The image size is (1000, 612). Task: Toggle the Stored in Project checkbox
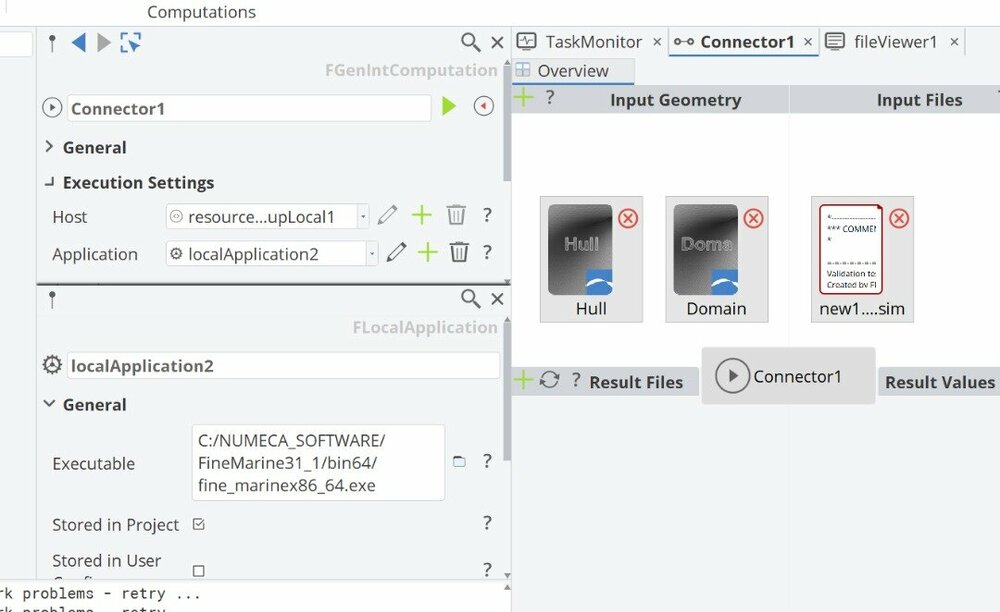pyautogui.click(x=199, y=524)
